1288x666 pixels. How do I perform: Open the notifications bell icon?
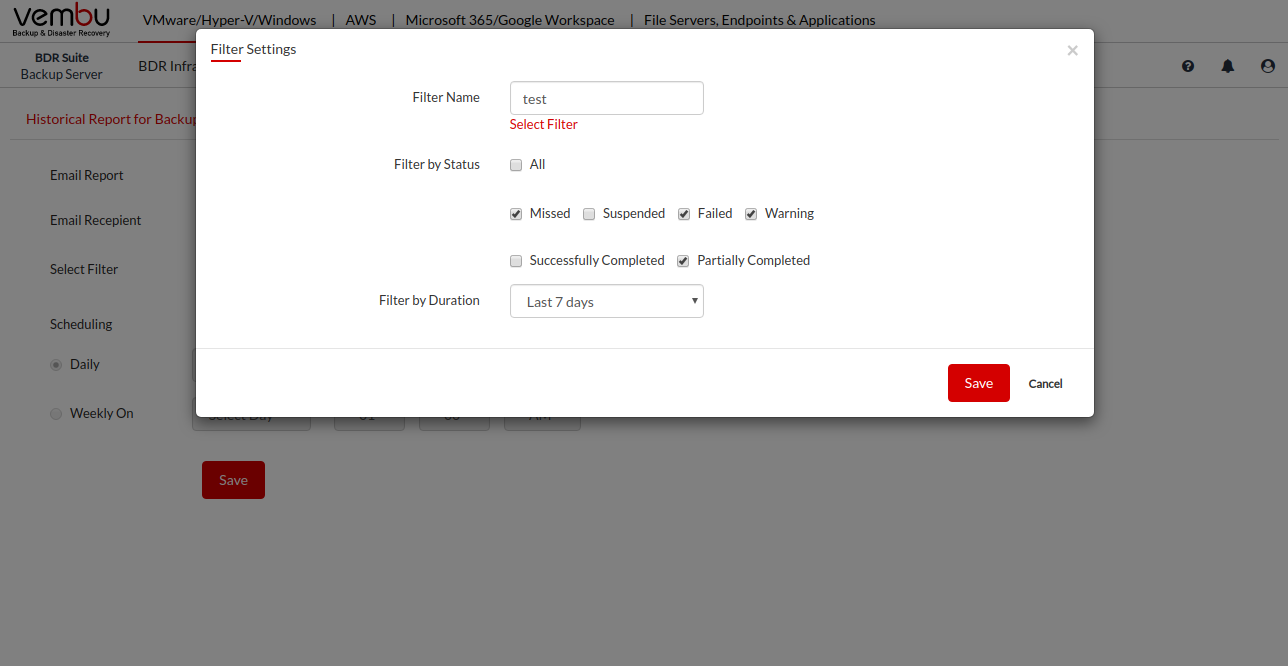pyautogui.click(x=1228, y=66)
